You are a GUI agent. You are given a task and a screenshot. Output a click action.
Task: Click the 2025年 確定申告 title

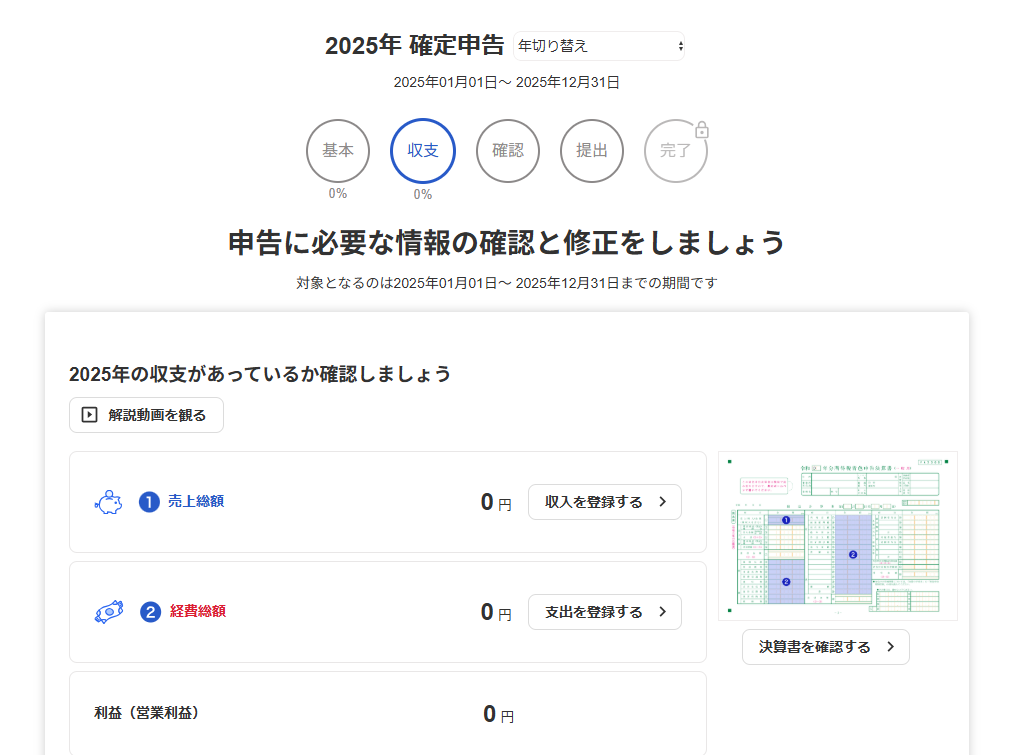[415, 46]
